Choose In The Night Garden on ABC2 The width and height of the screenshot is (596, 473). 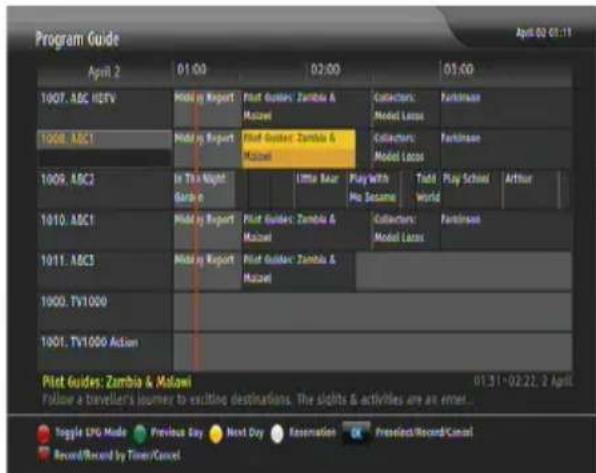click(204, 189)
